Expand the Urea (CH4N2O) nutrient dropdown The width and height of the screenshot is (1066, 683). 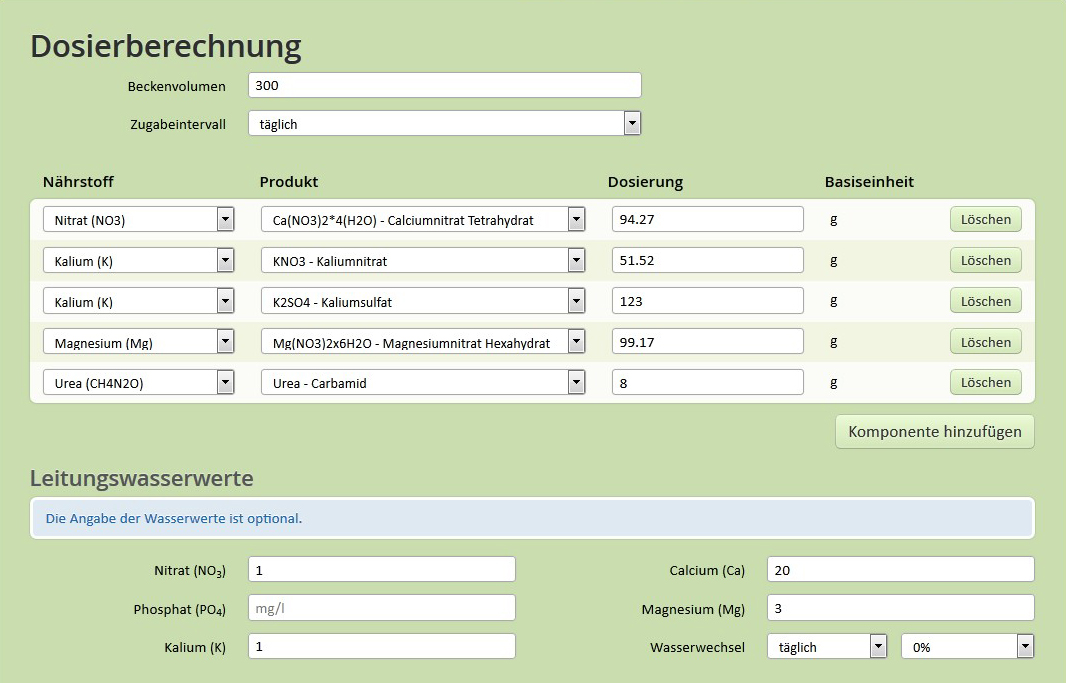pyautogui.click(x=138, y=382)
